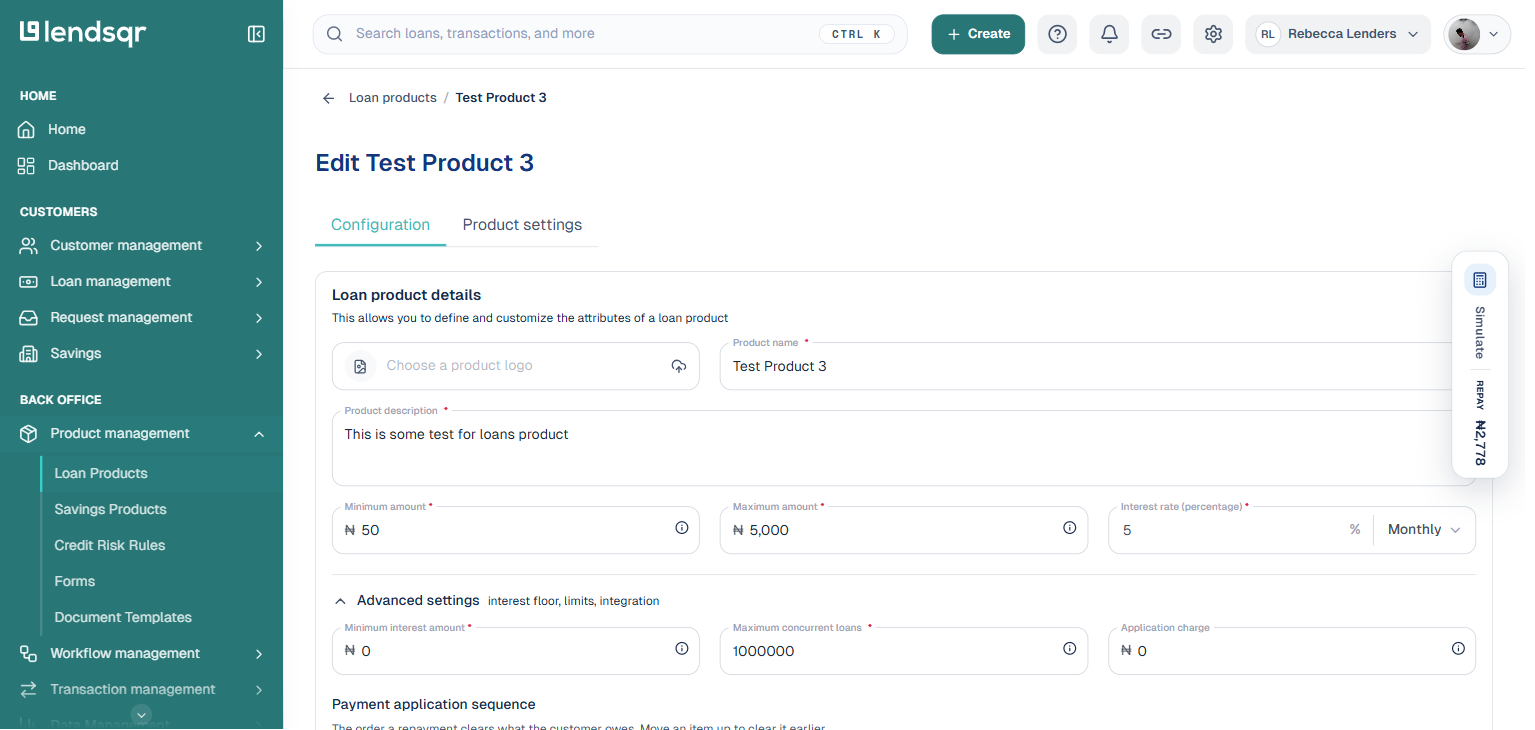Click the info icon in Minimum amount field

tap(682, 528)
